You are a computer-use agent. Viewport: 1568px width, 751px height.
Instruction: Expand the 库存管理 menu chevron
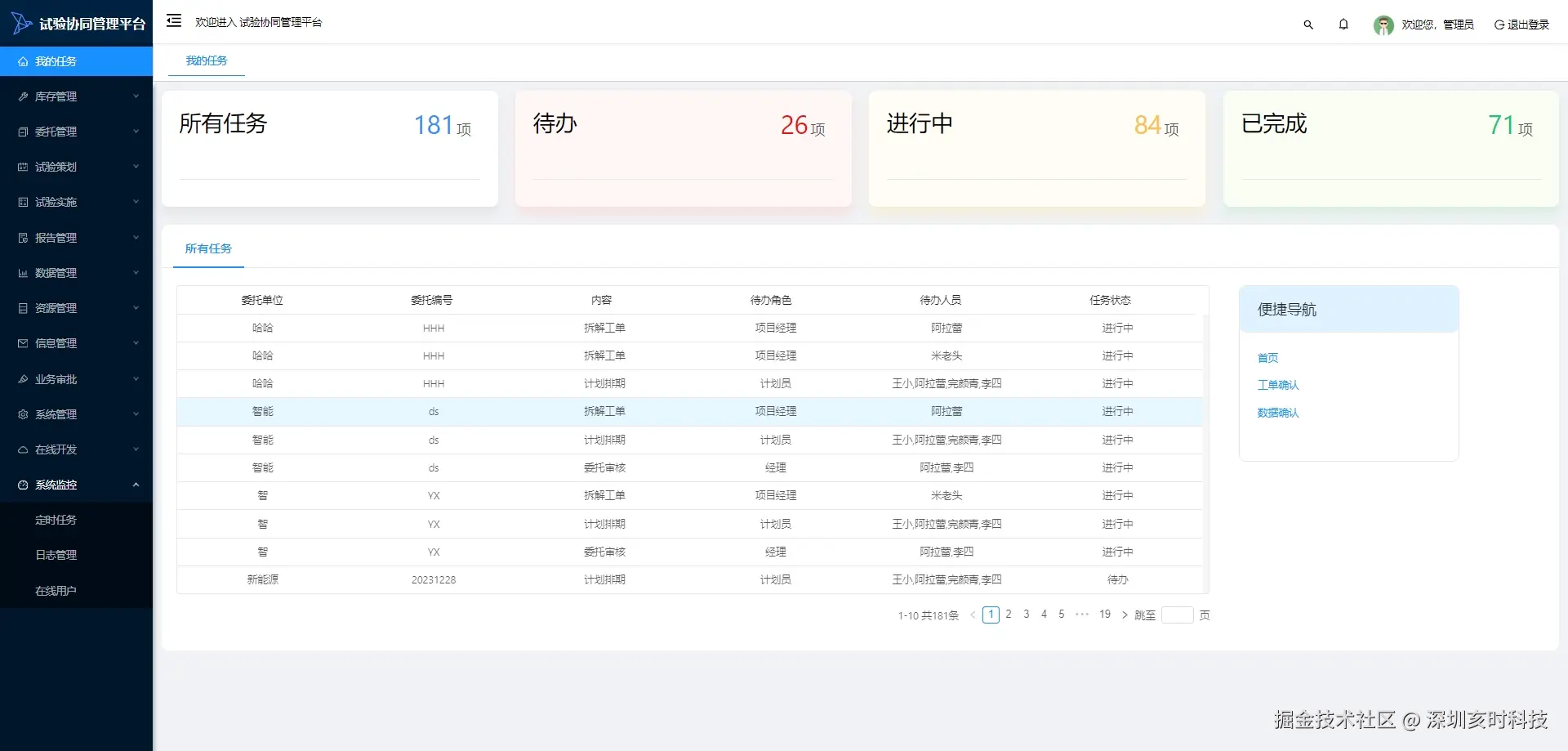click(x=136, y=96)
